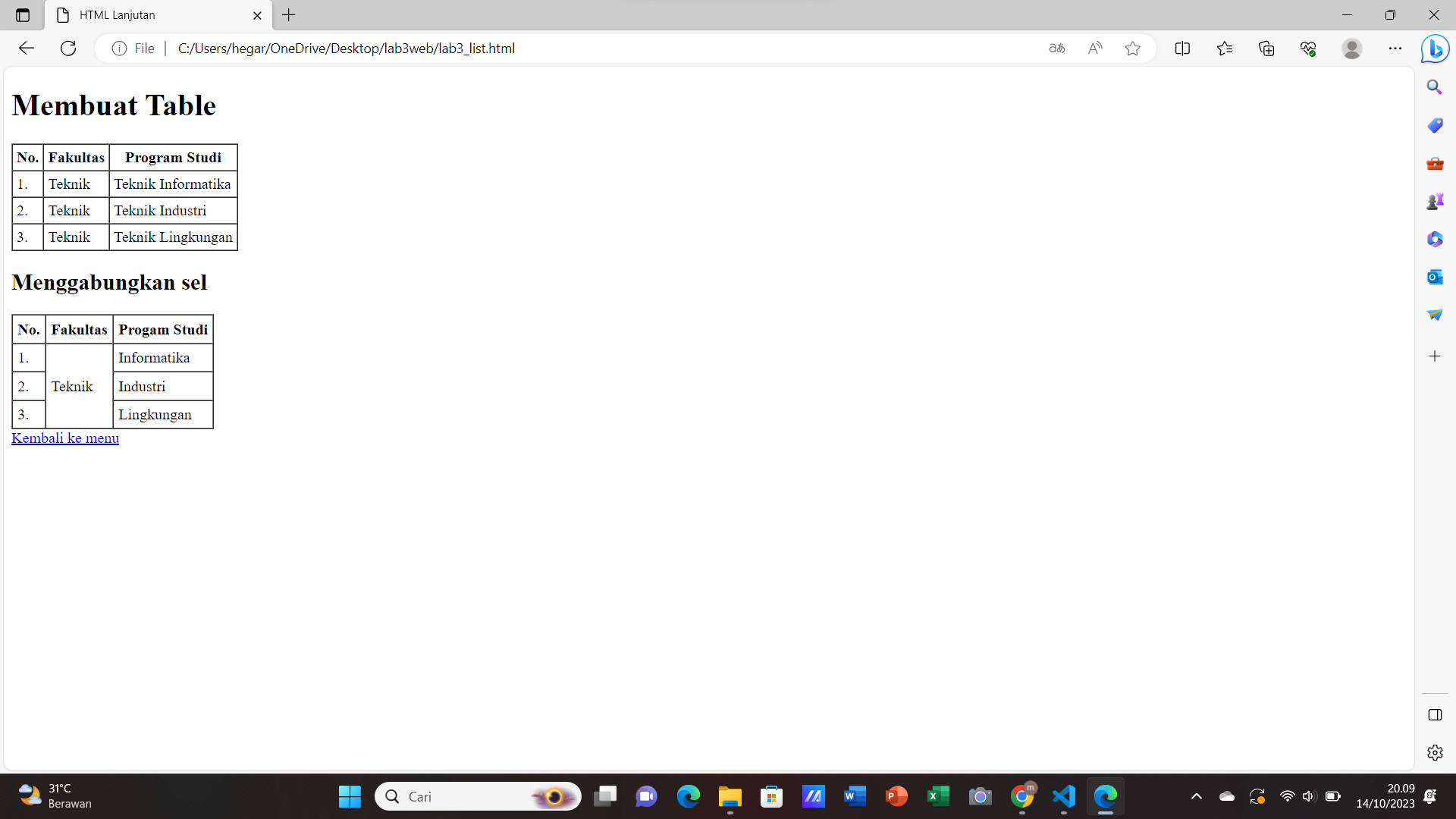Viewport: 1456px width, 819px height.
Task: Open the Settings and more menu
Action: click(1396, 48)
